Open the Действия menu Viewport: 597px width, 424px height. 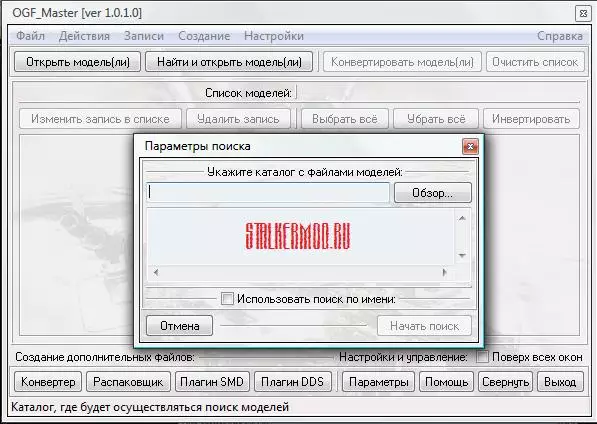[x=84, y=36]
